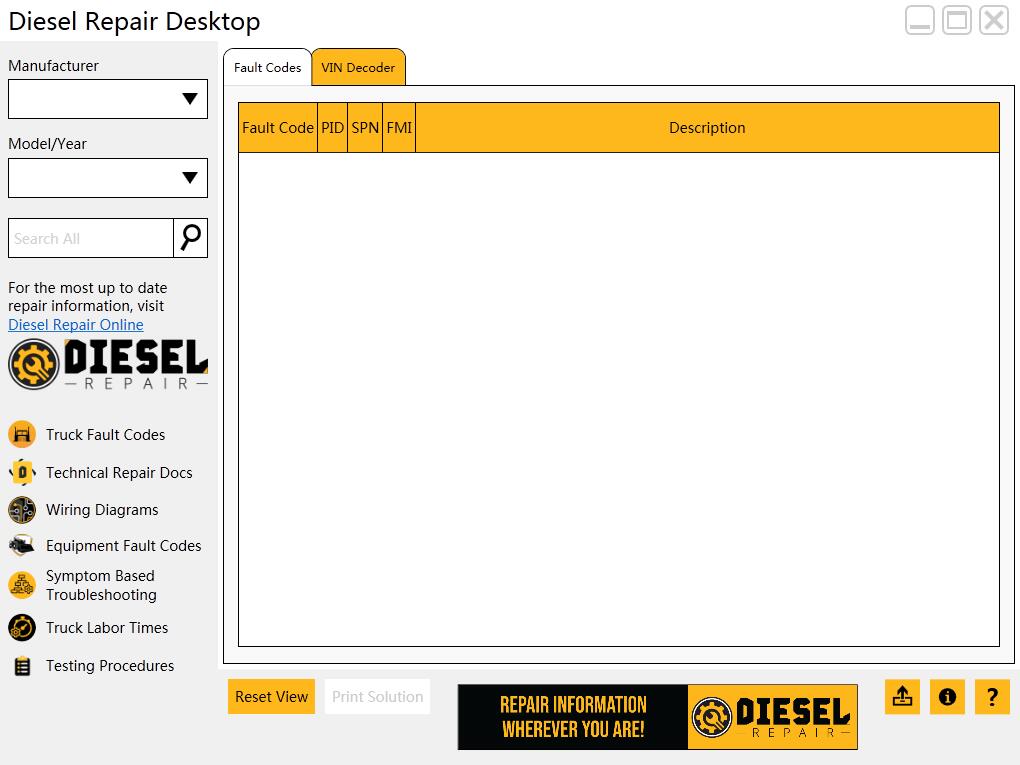The height and width of the screenshot is (765, 1020).
Task: Open the Equipment Fault Codes icon
Action: [22, 546]
